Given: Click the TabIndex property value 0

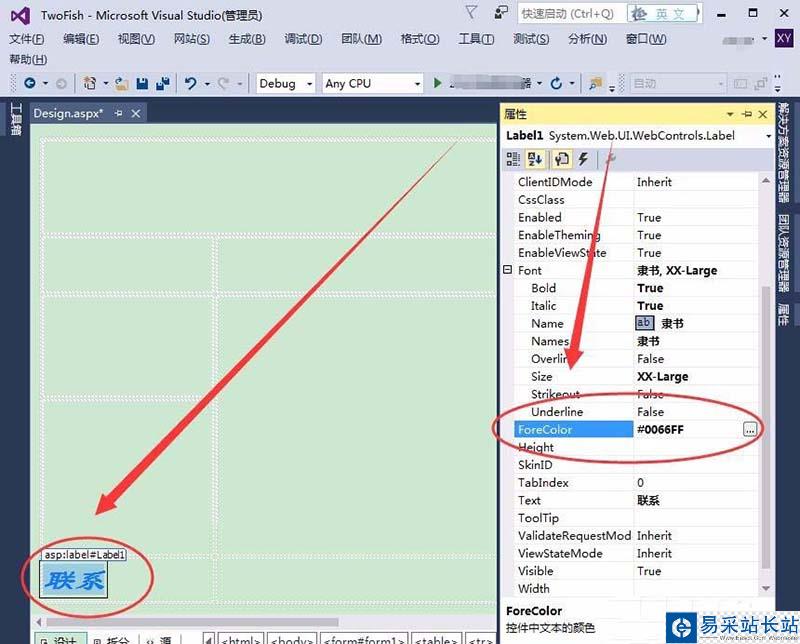Looking at the screenshot, I should 640,482.
